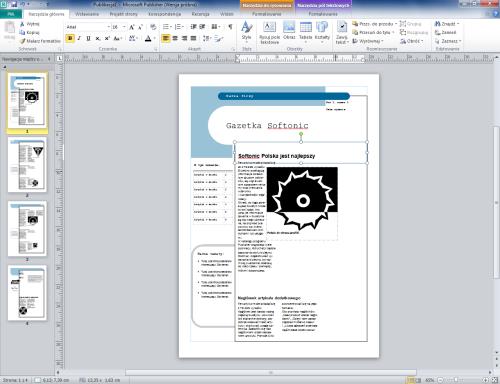Expand the Znajdź dropdown arrow

pos(458,24)
